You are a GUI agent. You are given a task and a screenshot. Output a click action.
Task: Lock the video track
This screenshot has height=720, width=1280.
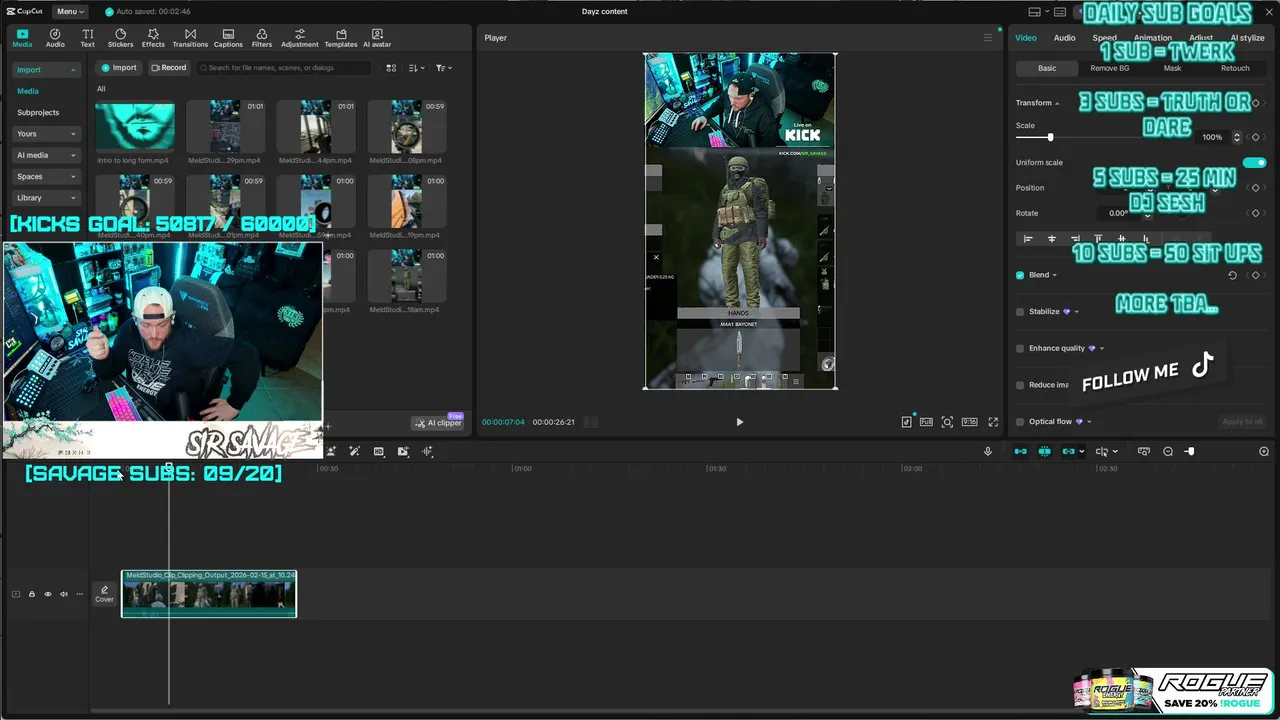point(31,594)
